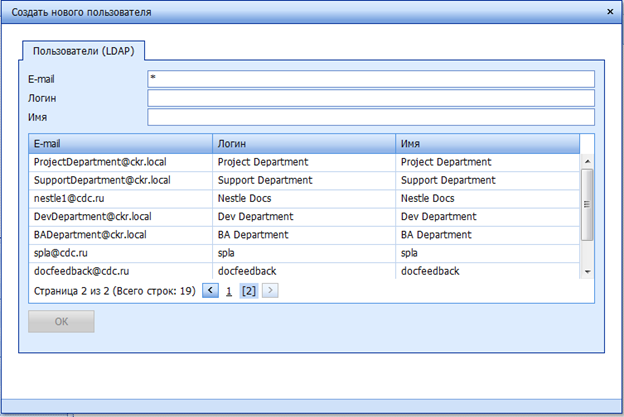The width and height of the screenshot is (624, 417).
Task: Switch to Пользователи (LDAP) tab
Action: 84,50
